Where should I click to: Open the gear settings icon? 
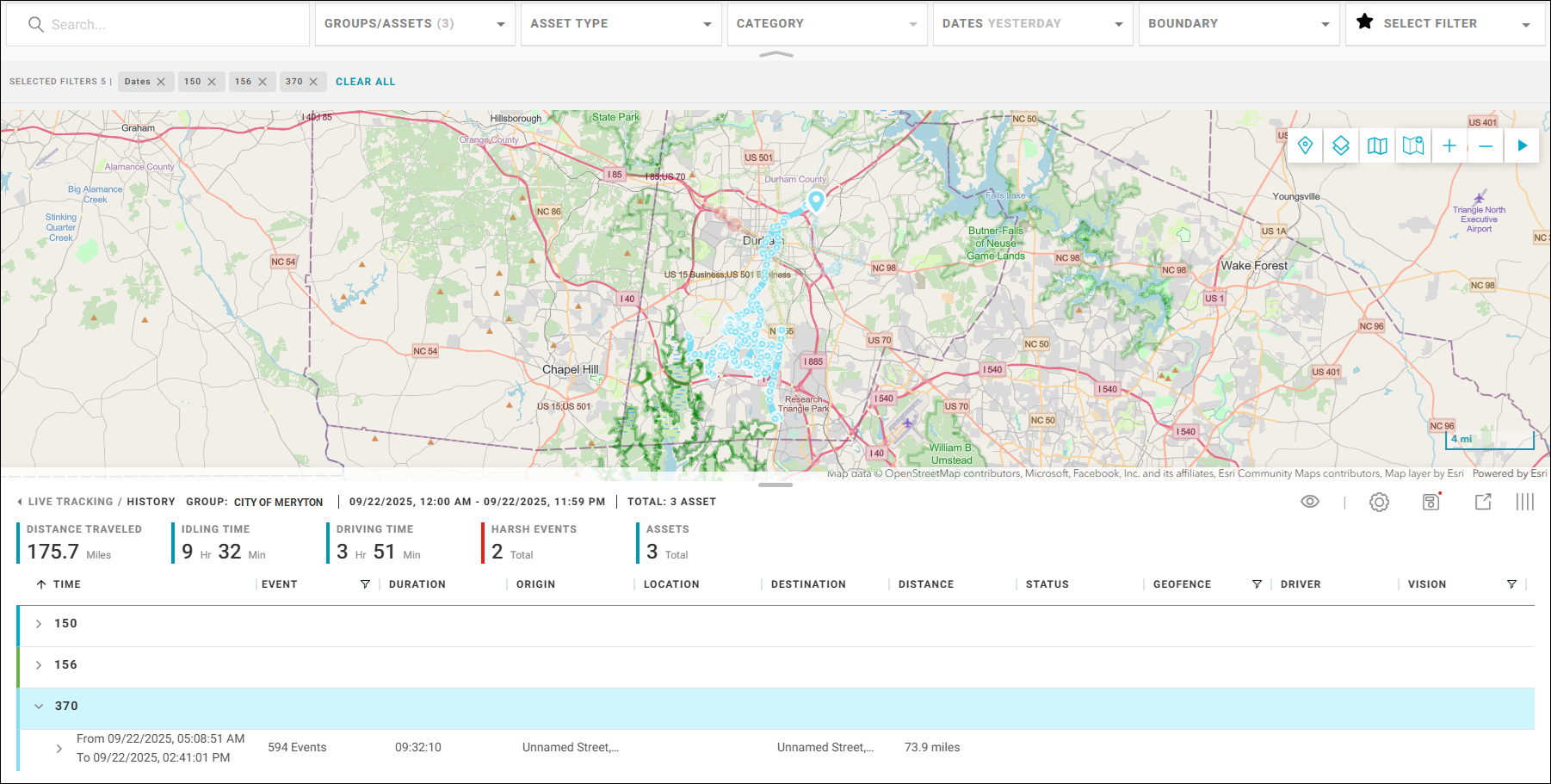pyautogui.click(x=1379, y=502)
